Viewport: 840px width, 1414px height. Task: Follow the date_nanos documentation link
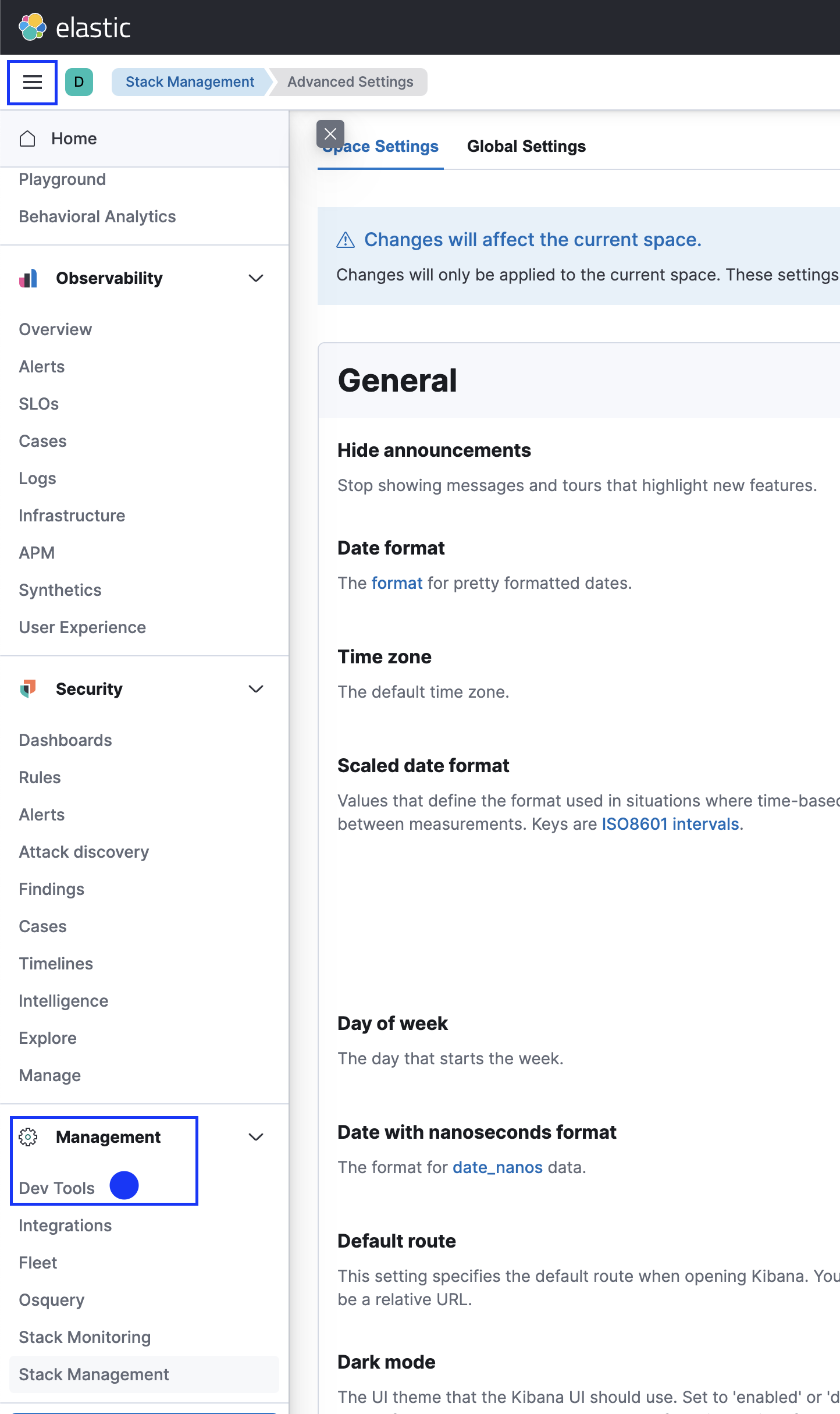click(x=497, y=1167)
